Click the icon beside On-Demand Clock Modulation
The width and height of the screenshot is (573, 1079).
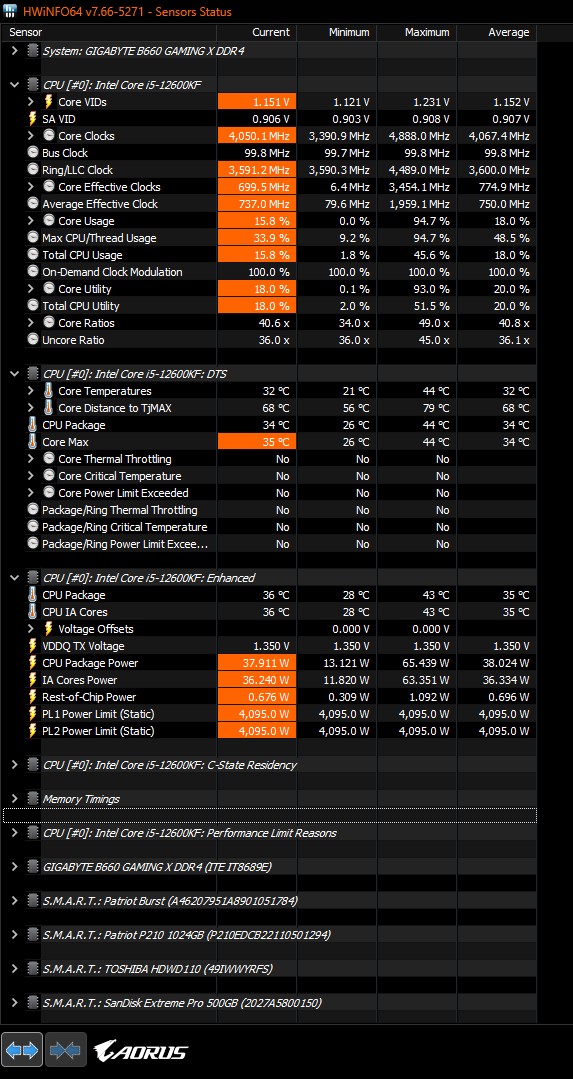pyautogui.click(x=32, y=272)
